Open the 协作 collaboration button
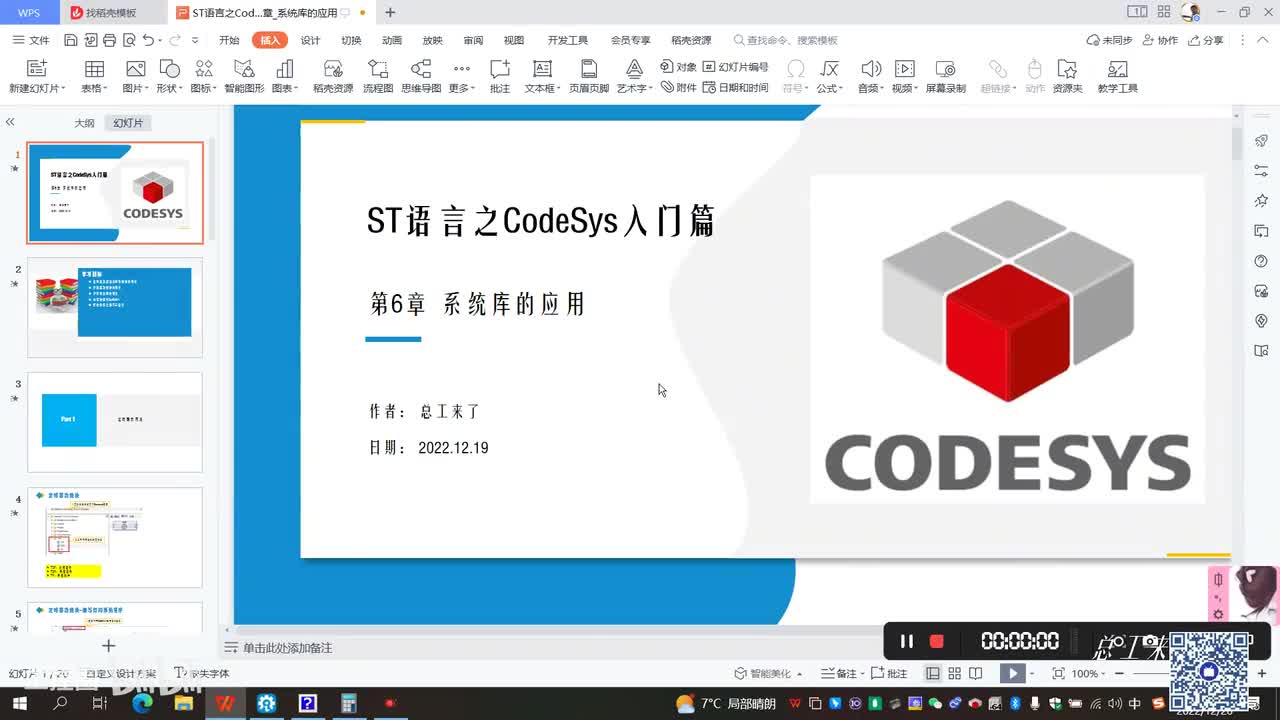The width and height of the screenshot is (1280, 720). coord(1160,40)
